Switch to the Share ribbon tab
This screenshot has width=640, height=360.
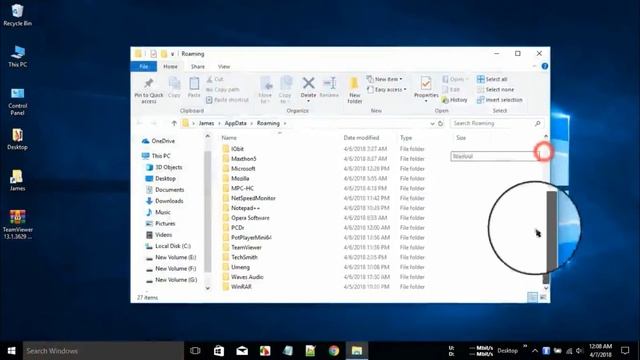pos(198,66)
